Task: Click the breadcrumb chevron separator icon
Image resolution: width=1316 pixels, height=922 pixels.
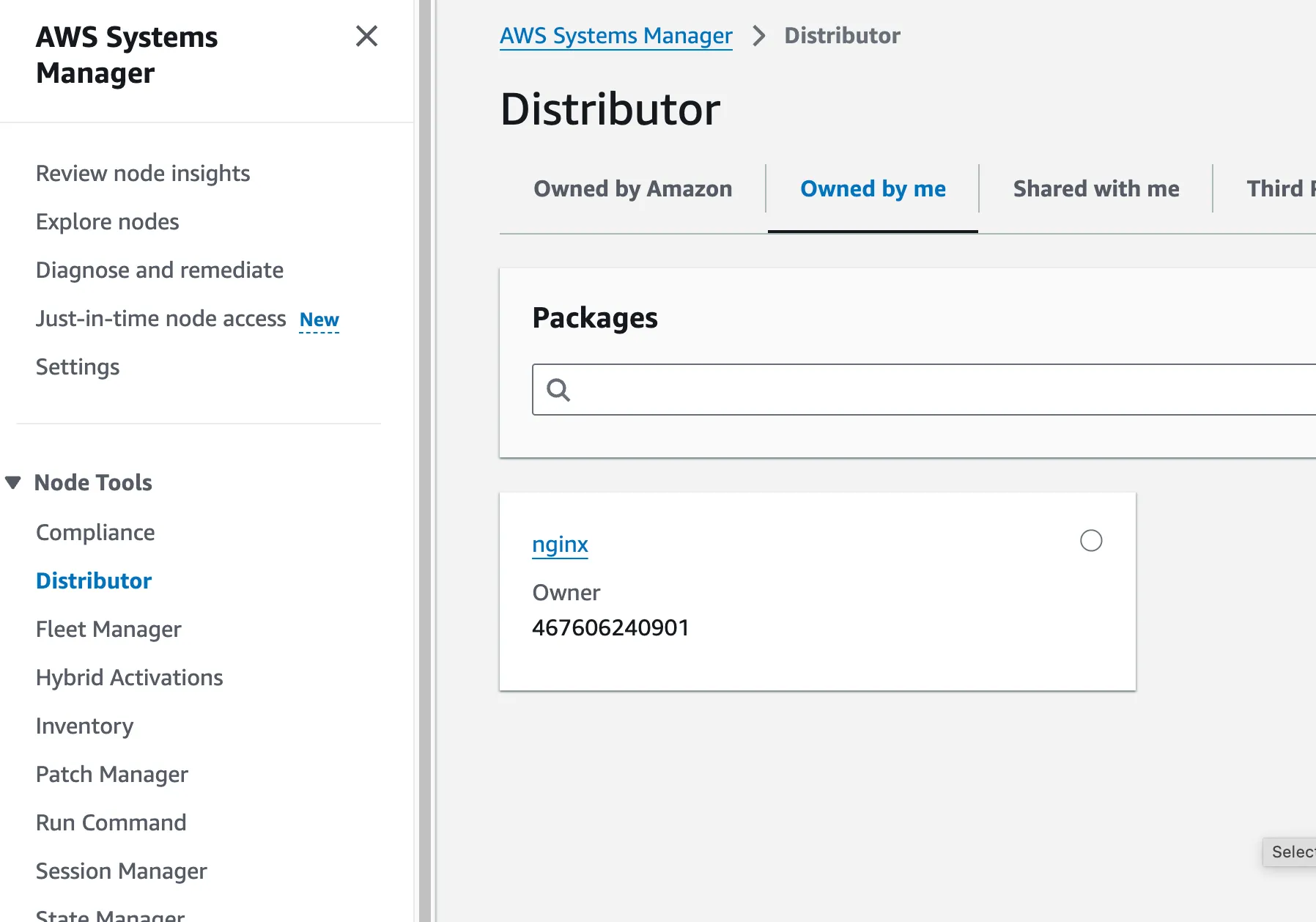Action: (758, 36)
